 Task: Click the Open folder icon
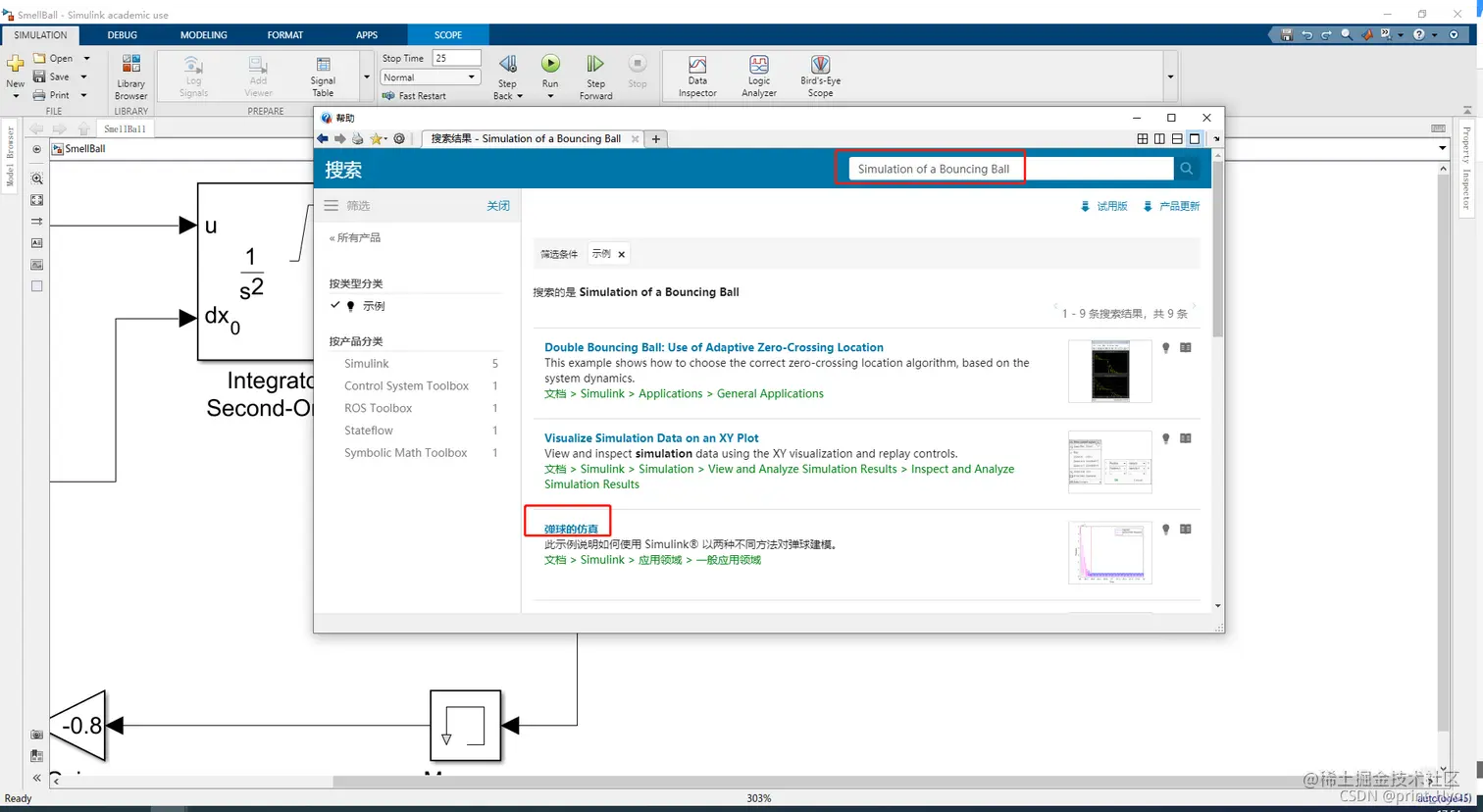[x=39, y=58]
